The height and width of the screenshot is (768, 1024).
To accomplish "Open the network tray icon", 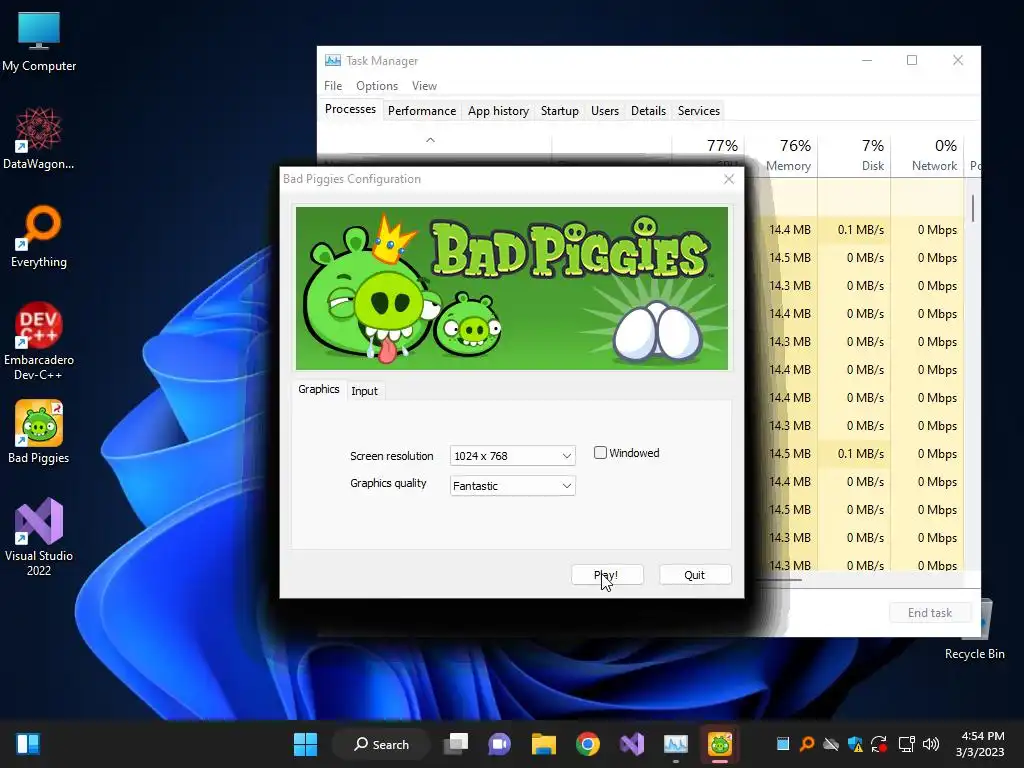I will point(906,744).
